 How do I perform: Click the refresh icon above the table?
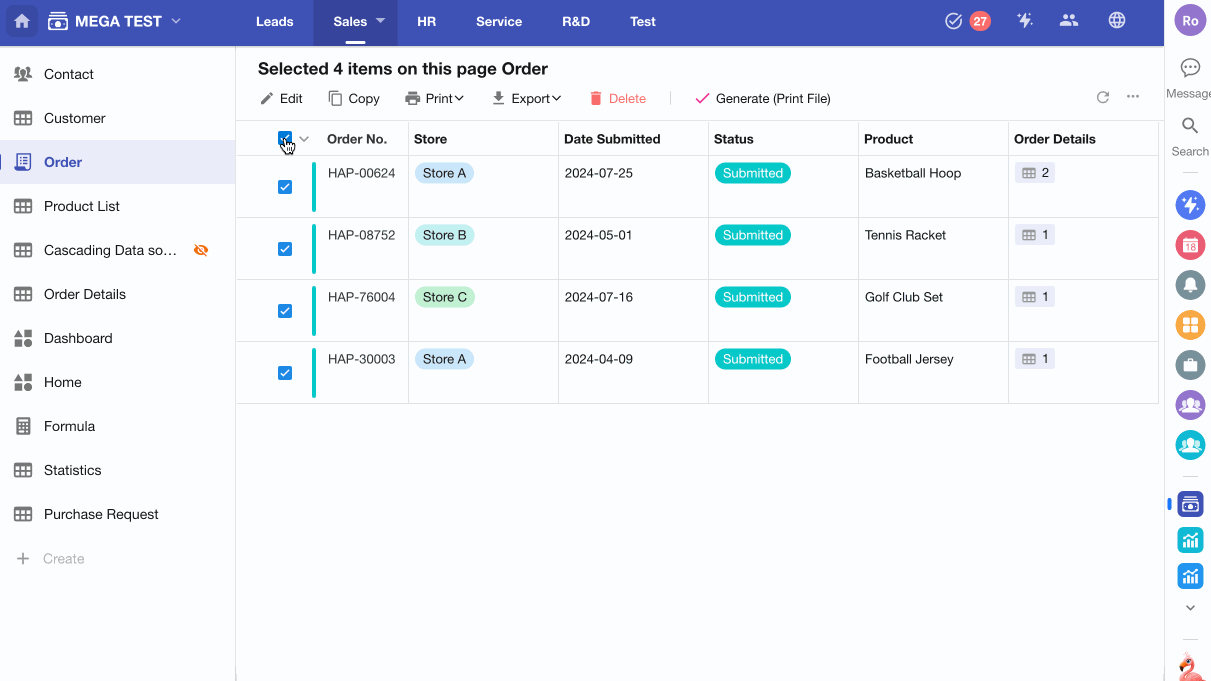[x=1103, y=98]
